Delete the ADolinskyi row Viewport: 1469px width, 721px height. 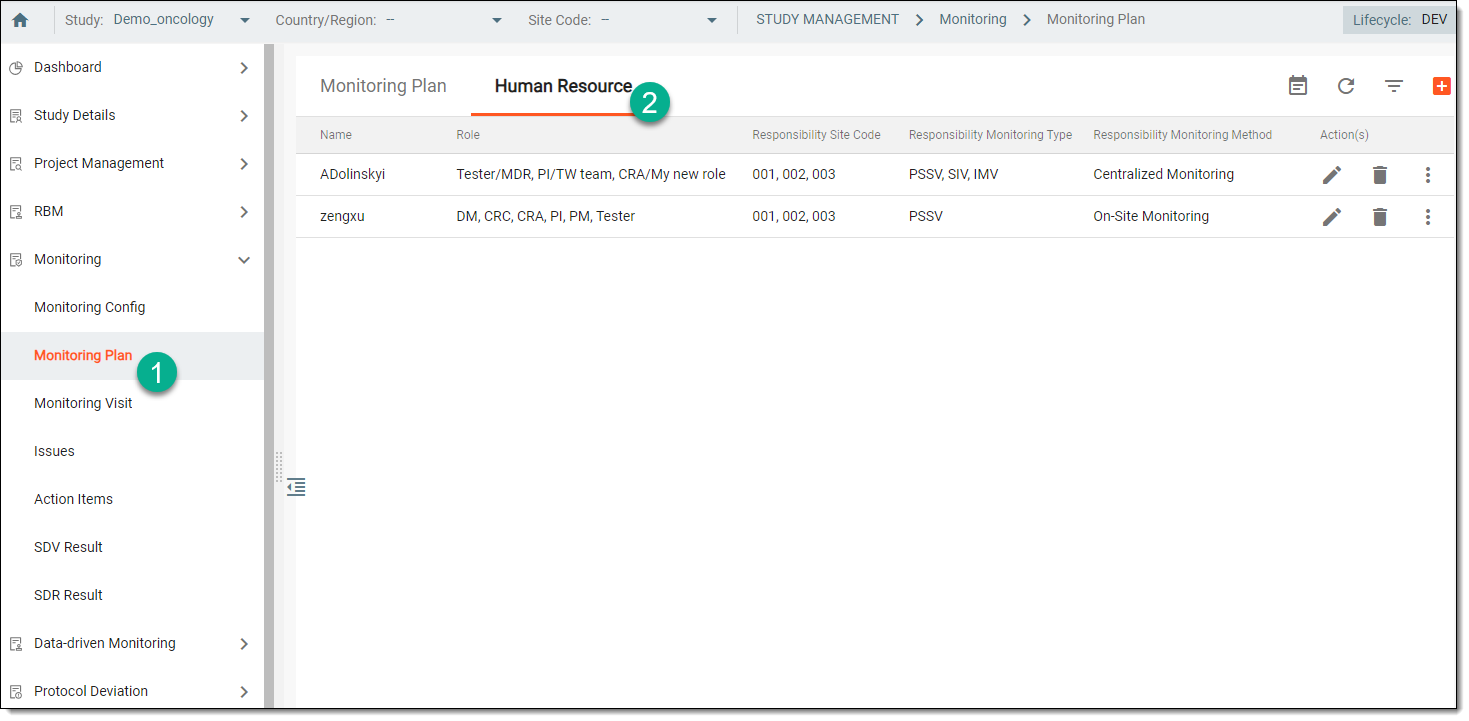[1380, 175]
